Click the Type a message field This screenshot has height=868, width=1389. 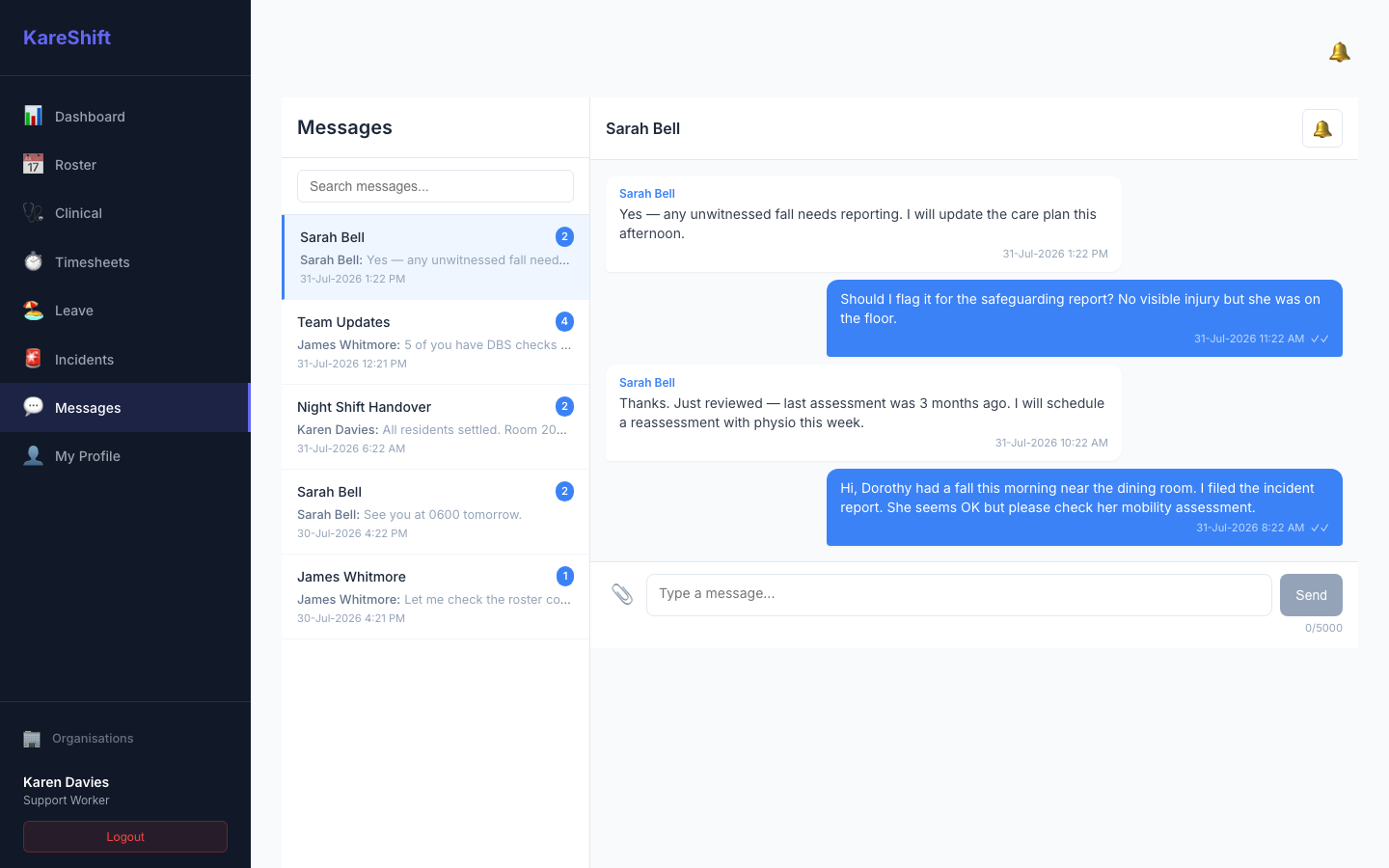(959, 594)
